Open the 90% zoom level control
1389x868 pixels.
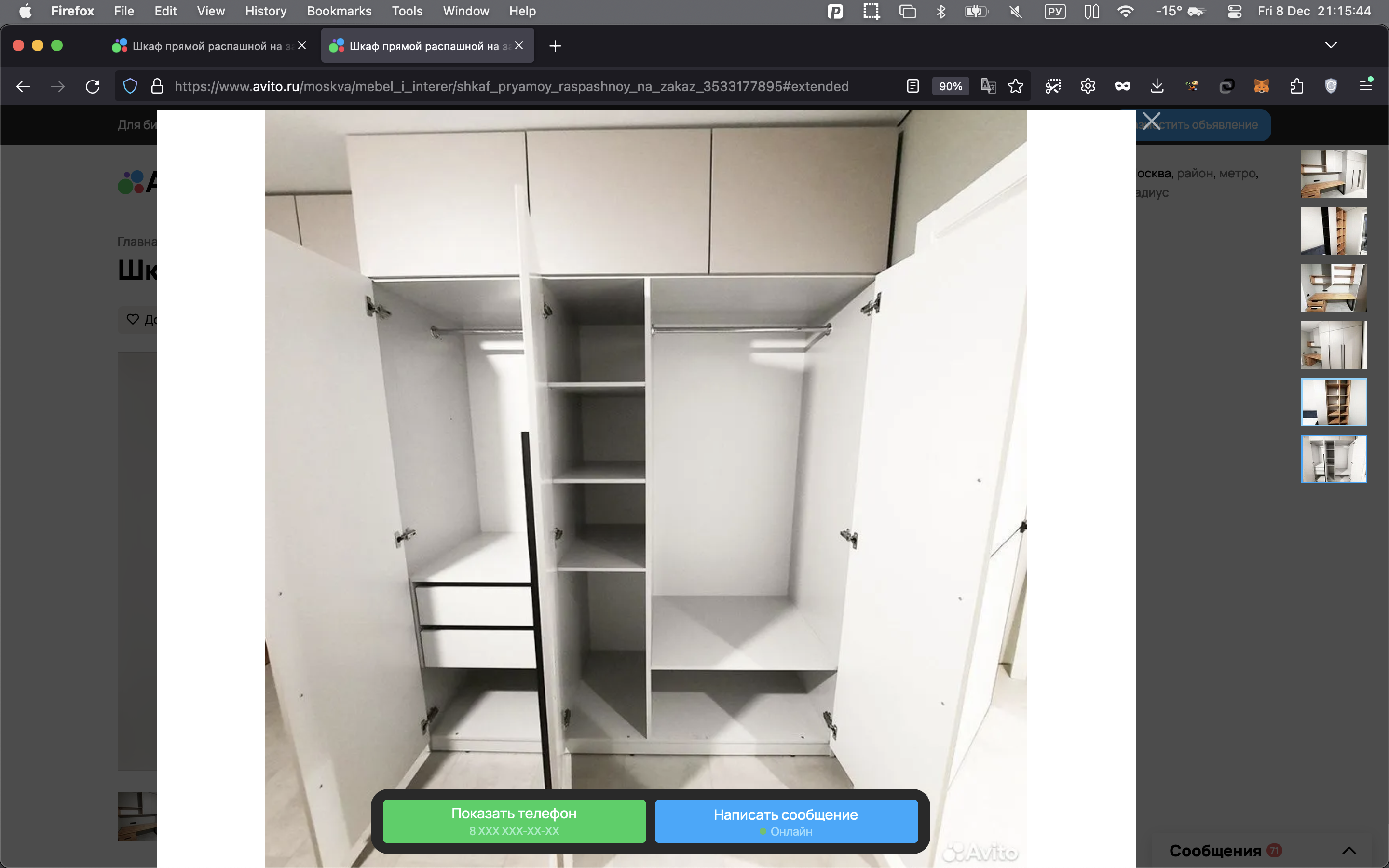point(950,87)
